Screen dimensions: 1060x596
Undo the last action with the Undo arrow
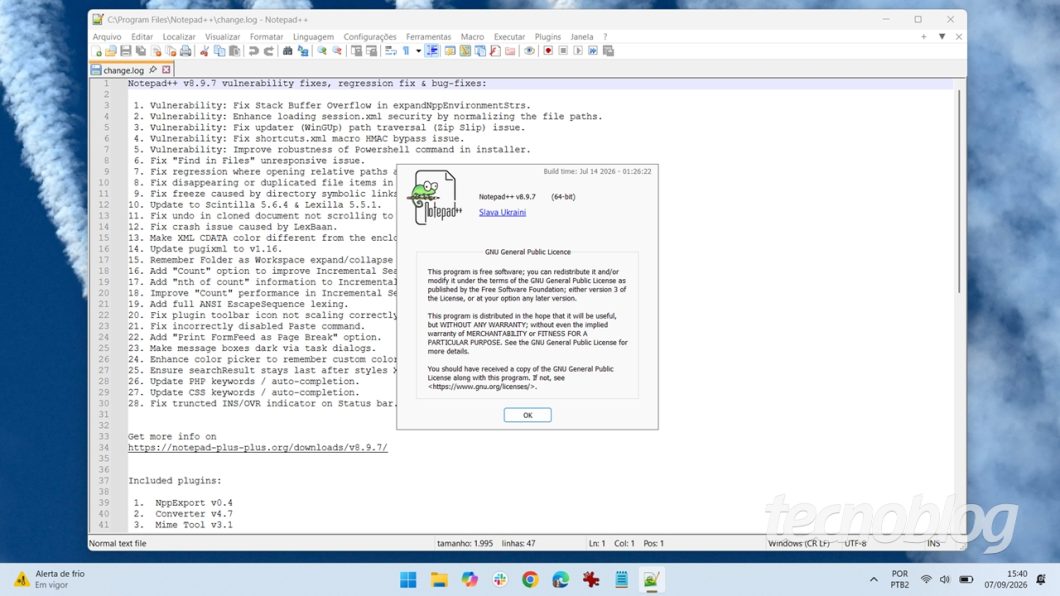(x=254, y=51)
